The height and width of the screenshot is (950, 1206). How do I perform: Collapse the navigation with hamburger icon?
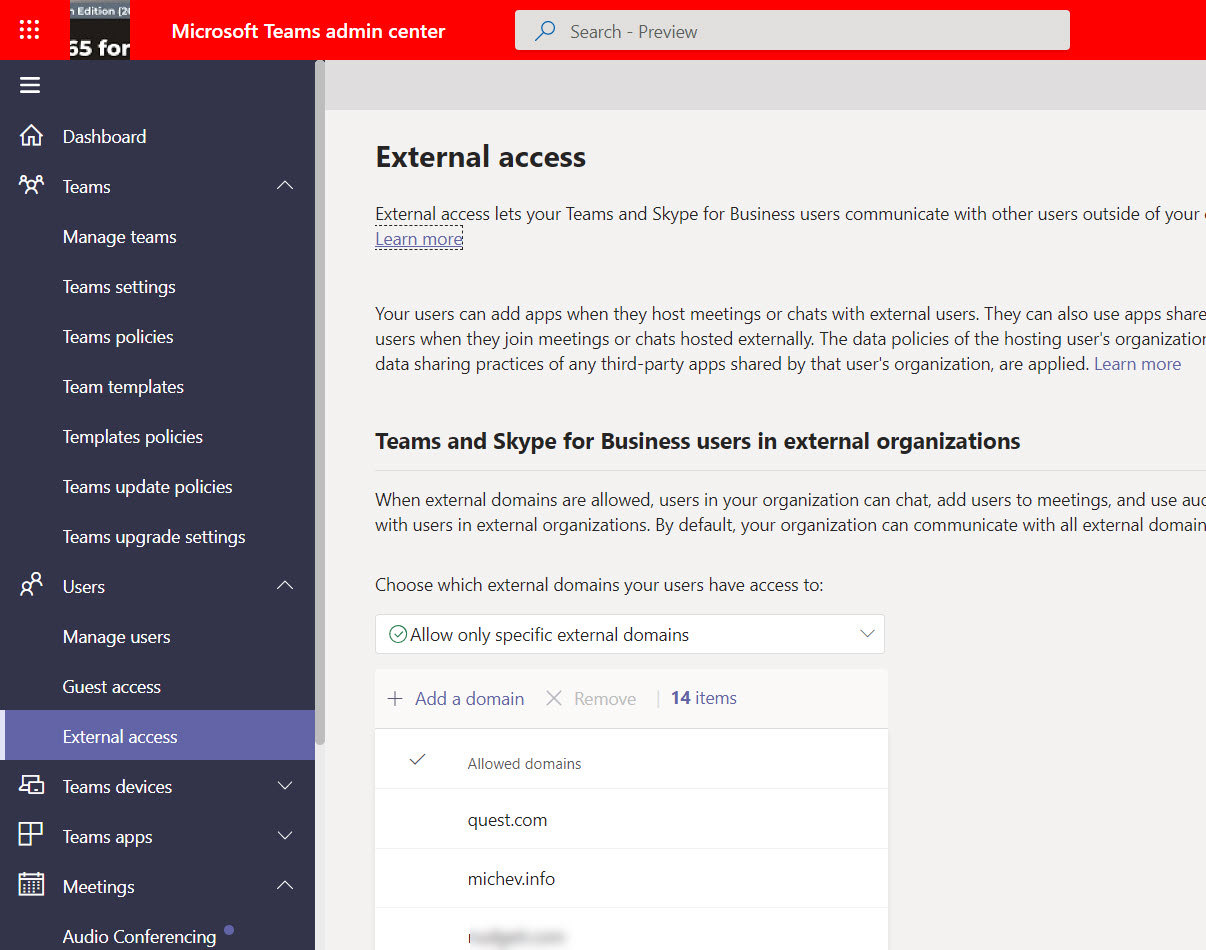click(x=29, y=84)
